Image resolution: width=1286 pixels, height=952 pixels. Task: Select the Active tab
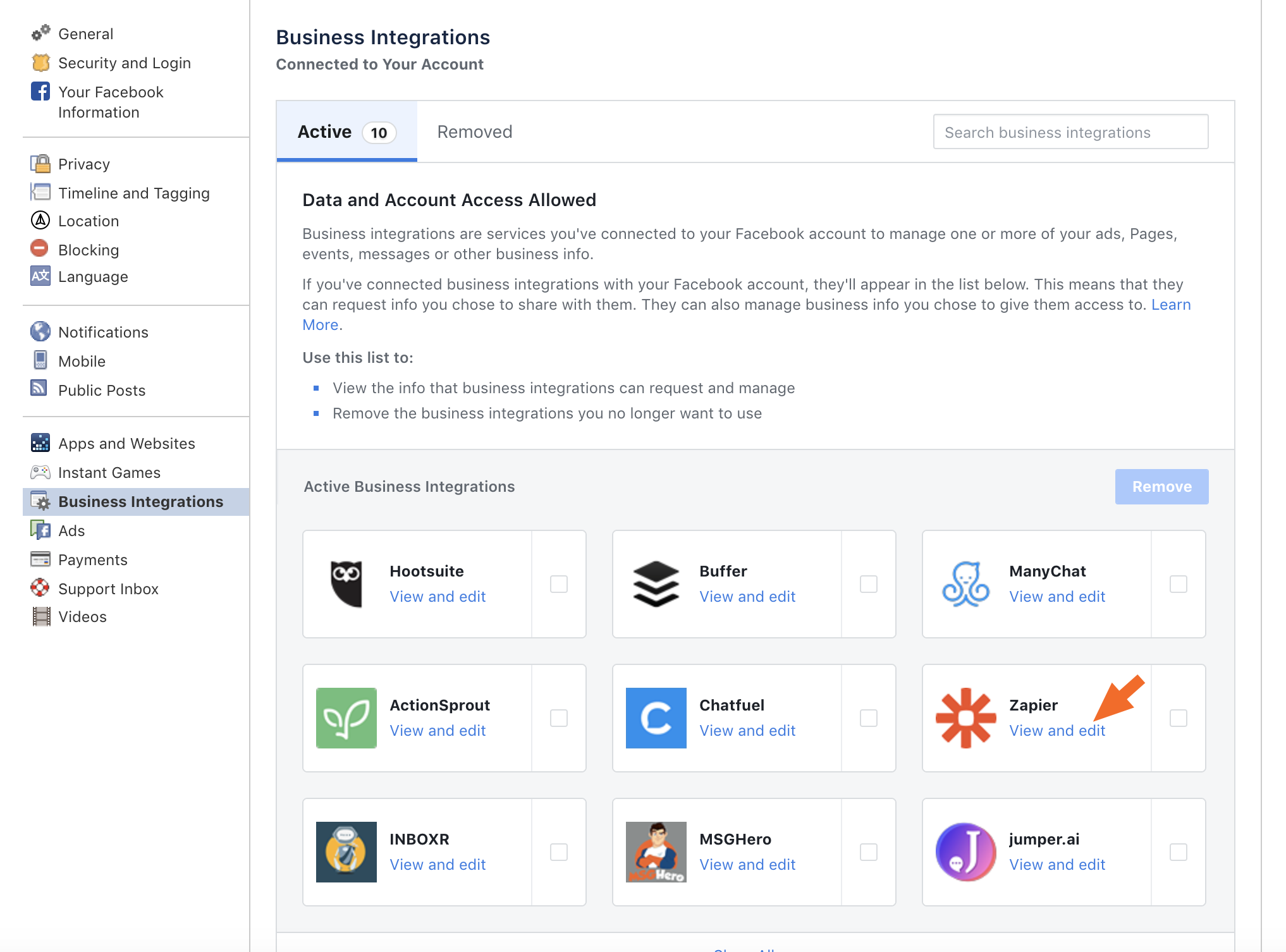pyautogui.click(x=346, y=131)
